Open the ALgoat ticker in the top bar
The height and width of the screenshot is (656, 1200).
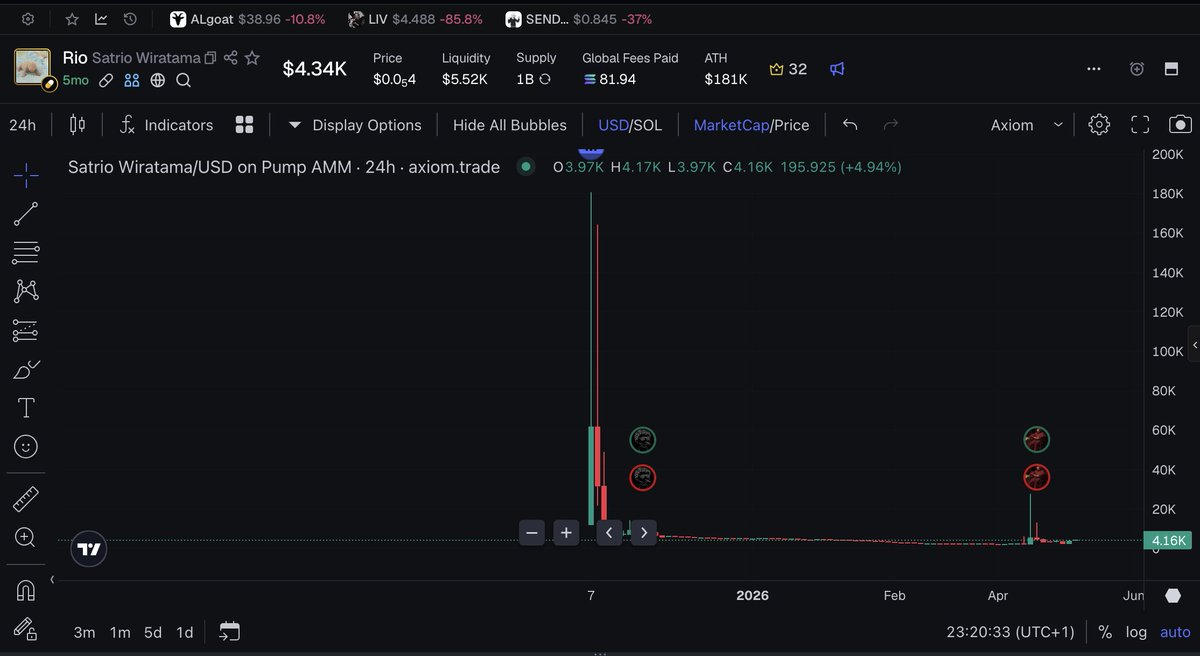(x=247, y=19)
